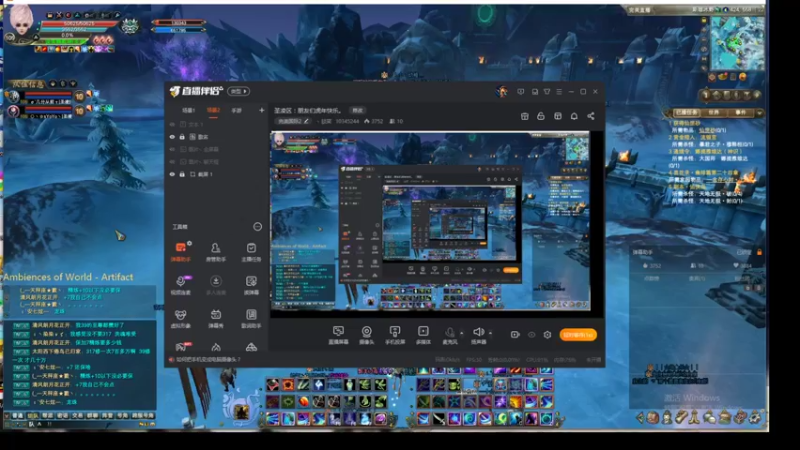
Task: Click the padlock icon in the stream header
Action: (541, 116)
